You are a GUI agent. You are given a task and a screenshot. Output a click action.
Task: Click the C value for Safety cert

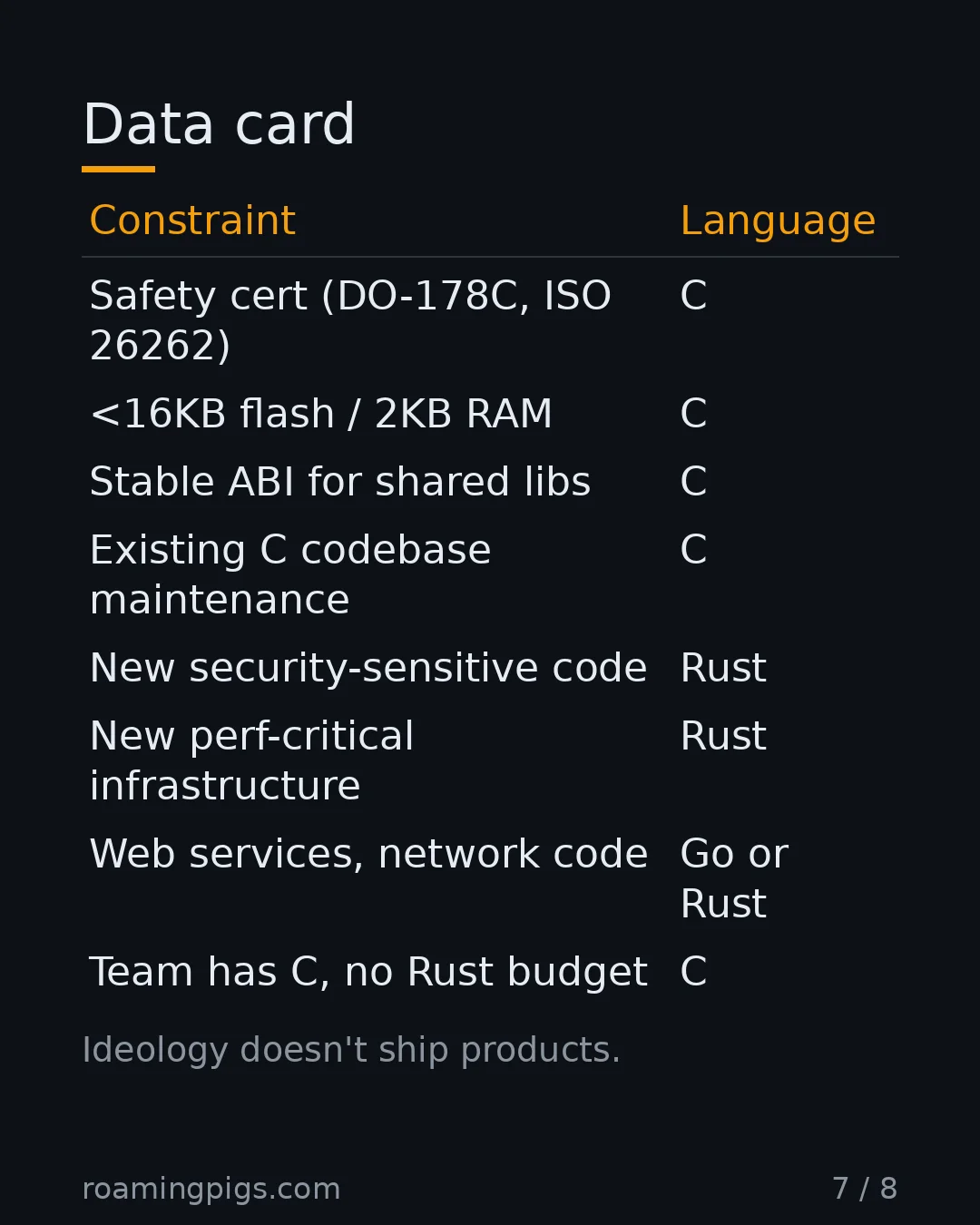tap(693, 296)
